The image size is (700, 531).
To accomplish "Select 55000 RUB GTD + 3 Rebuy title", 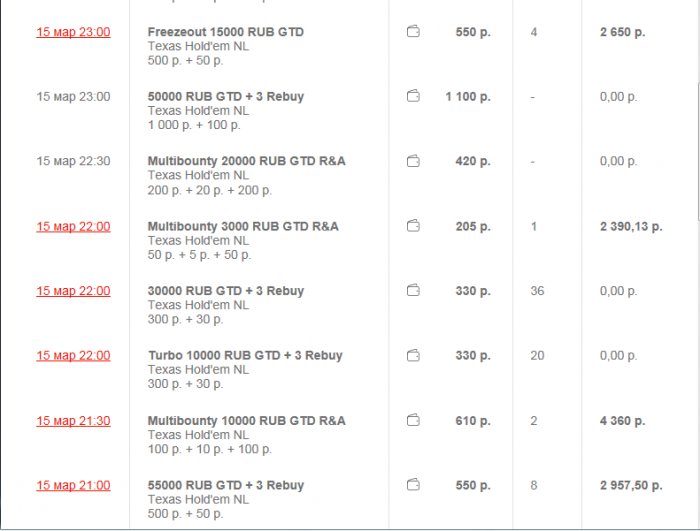I will [225, 485].
